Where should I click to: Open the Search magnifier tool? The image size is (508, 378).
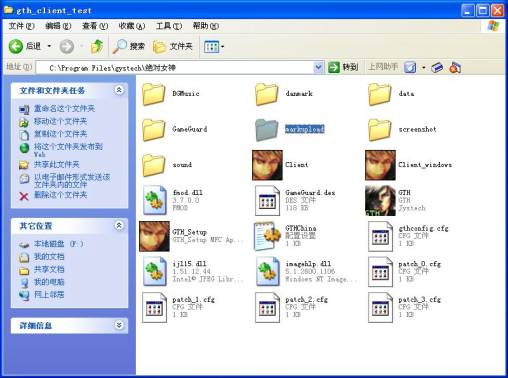tap(129, 46)
